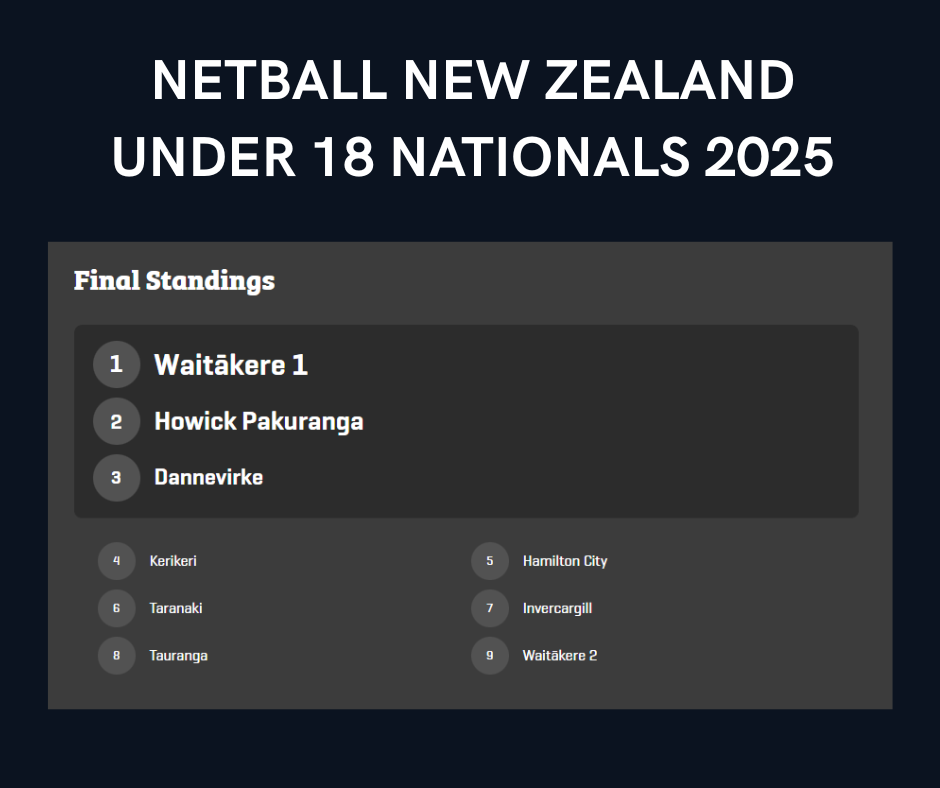Select the number 5 position badge
The height and width of the screenshot is (788, 940).
click(x=490, y=561)
